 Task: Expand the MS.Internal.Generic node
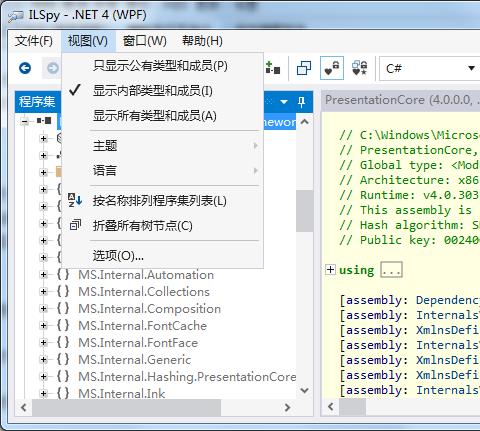pyautogui.click(x=43, y=360)
